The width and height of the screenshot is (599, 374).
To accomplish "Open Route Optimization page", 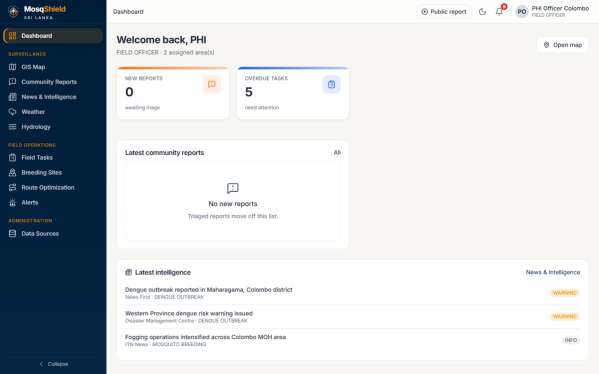I will (x=53, y=187).
